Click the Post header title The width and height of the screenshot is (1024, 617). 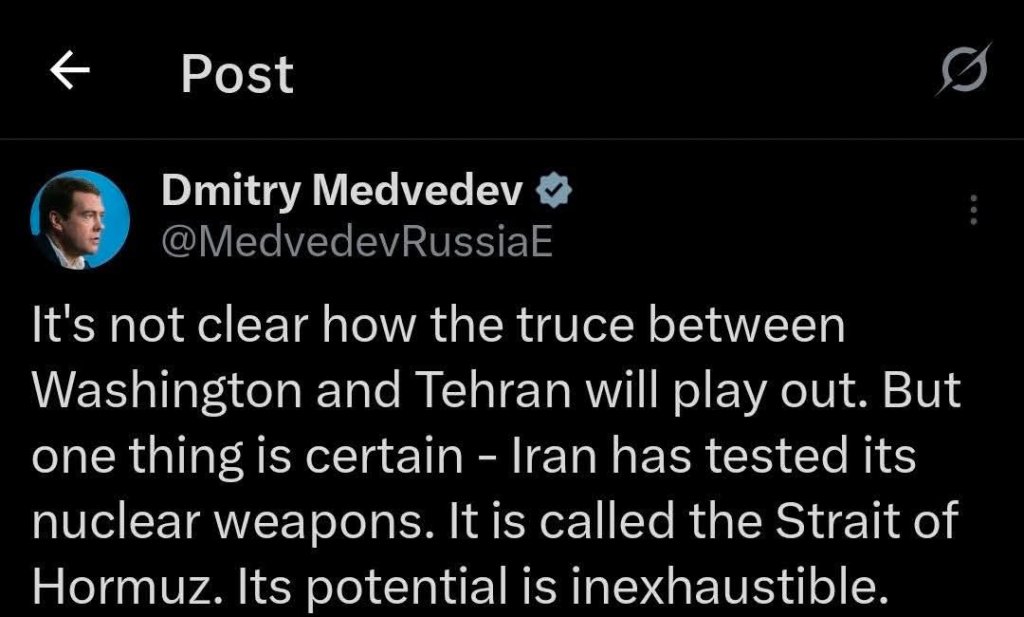pos(237,74)
